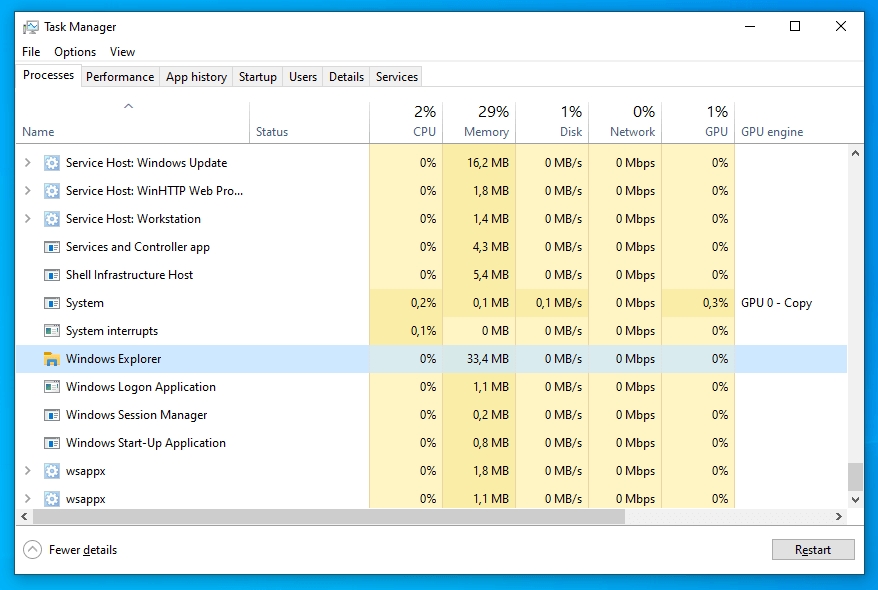Open the View menu
Image resolution: width=878 pixels, height=590 pixels.
[x=122, y=52]
